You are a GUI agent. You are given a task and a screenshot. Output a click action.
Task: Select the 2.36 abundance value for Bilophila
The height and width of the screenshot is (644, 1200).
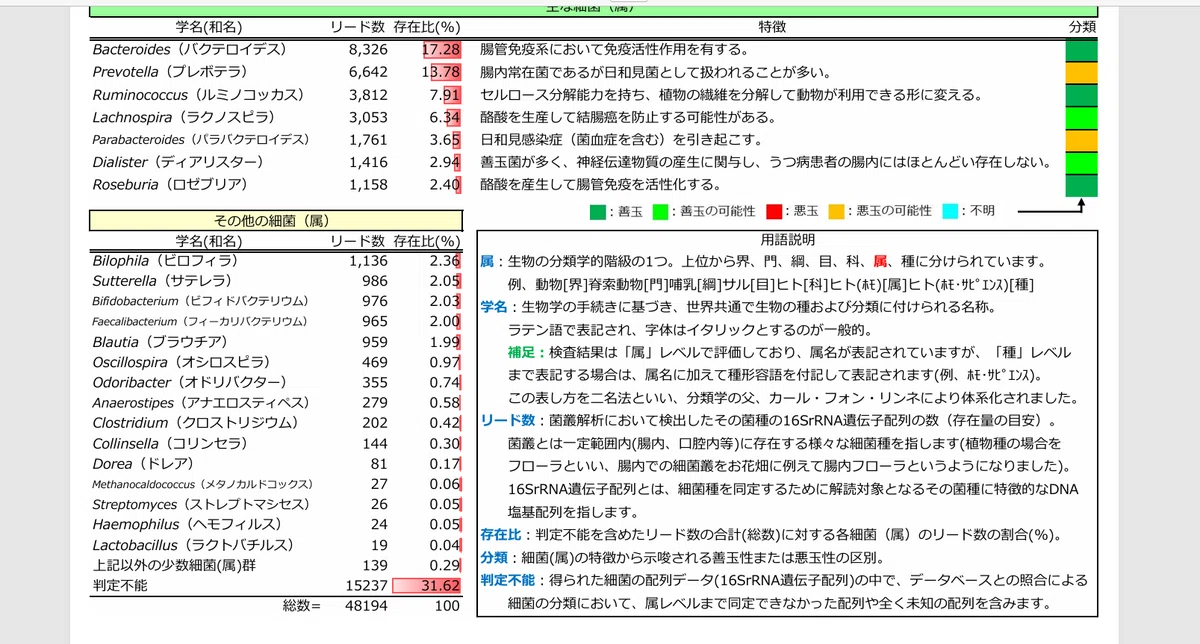pos(444,260)
